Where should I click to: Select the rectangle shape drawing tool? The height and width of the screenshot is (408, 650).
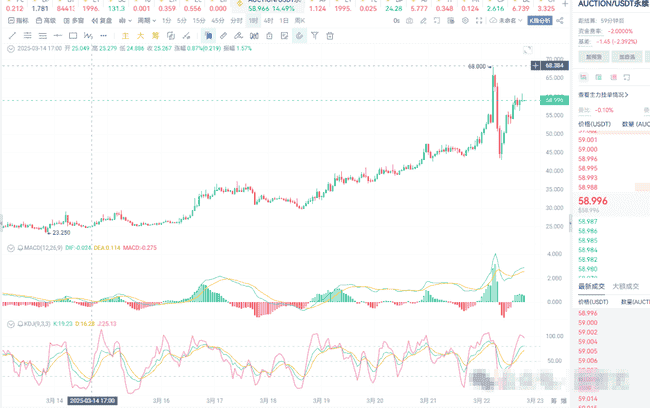coord(73,35)
